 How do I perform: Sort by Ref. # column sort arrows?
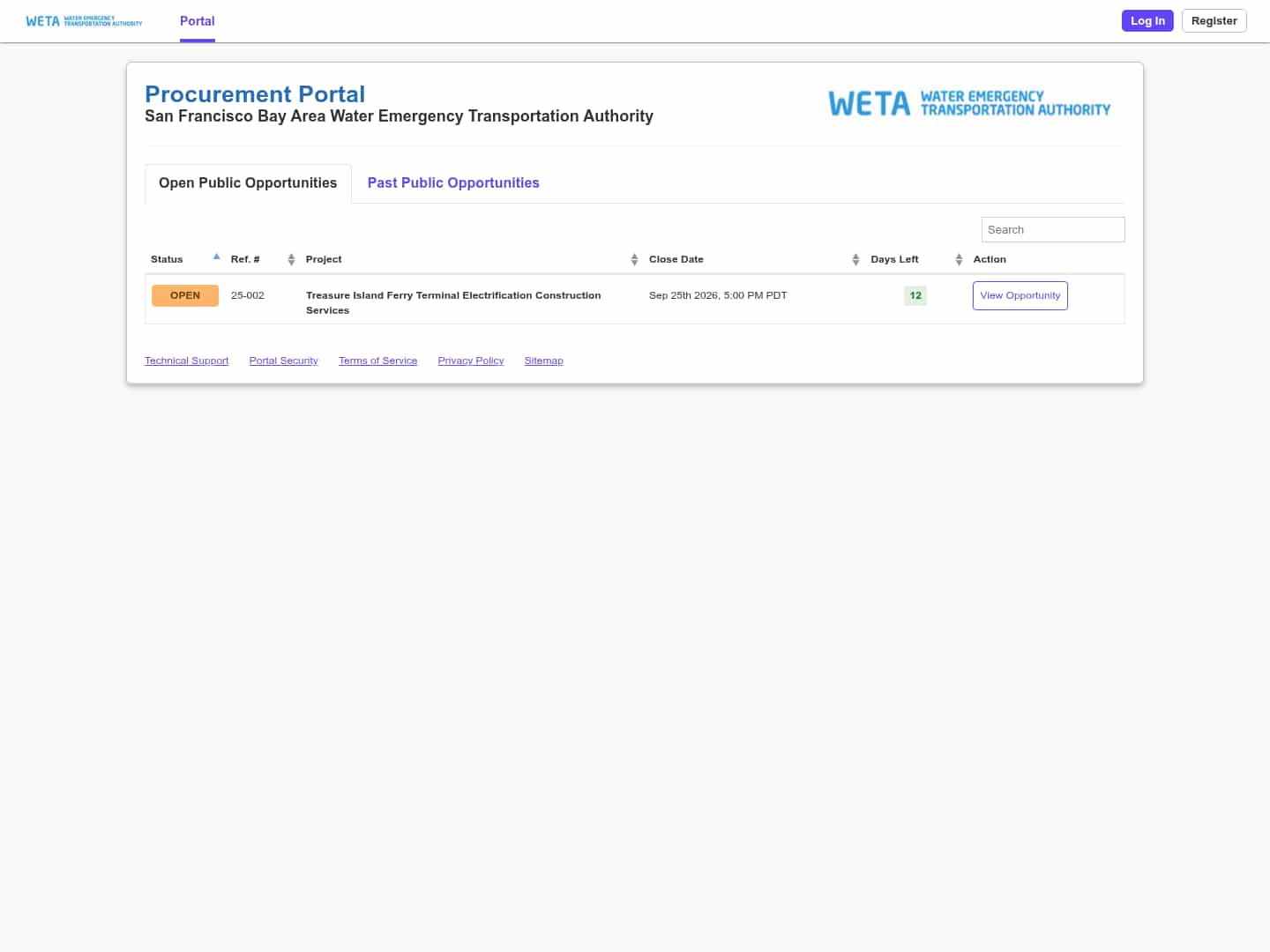pyautogui.click(x=291, y=259)
